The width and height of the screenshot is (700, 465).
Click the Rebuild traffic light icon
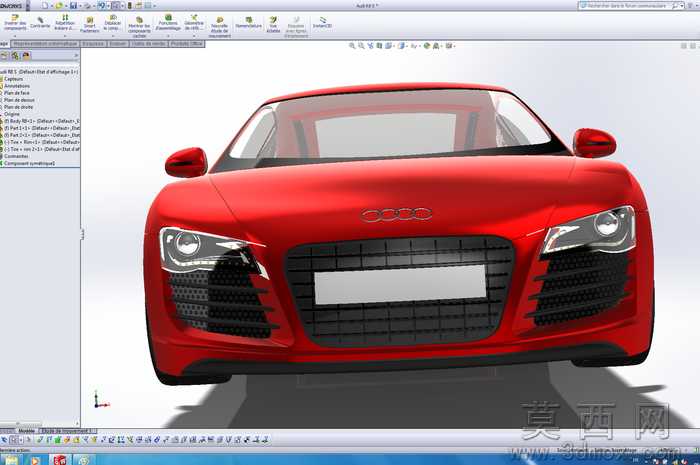tap(130, 5)
